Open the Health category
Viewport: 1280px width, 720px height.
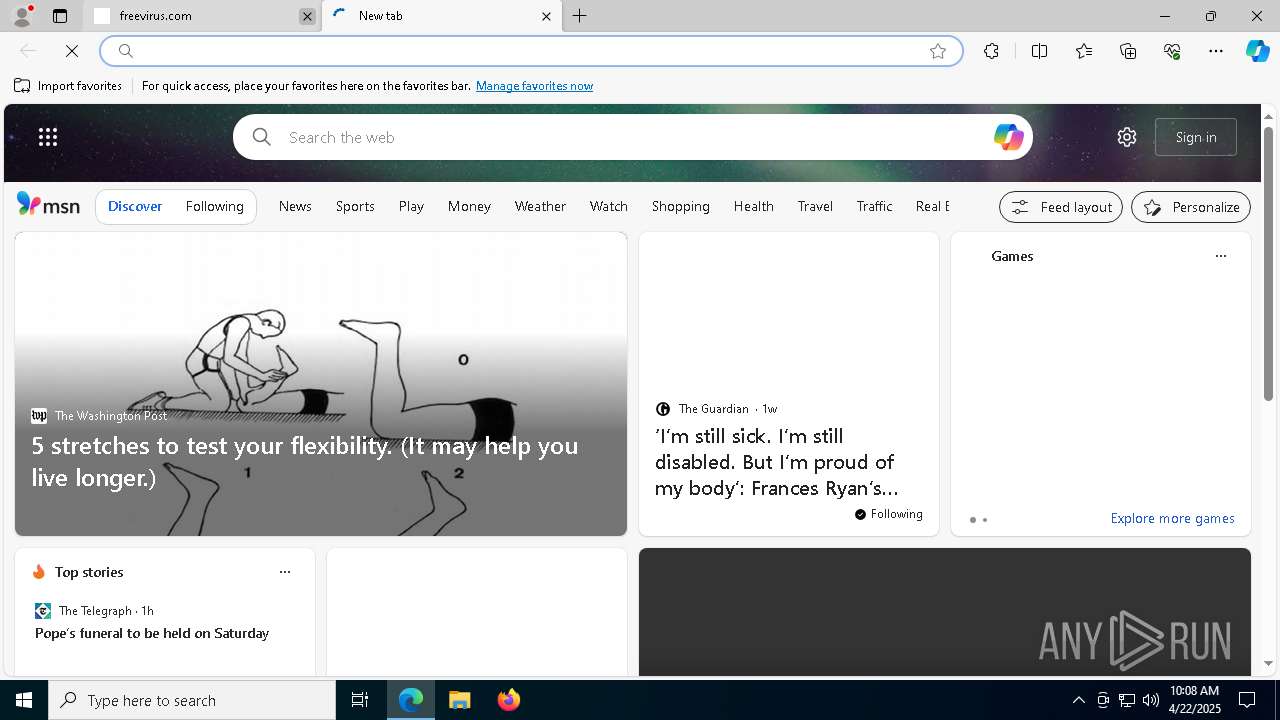(754, 206)
